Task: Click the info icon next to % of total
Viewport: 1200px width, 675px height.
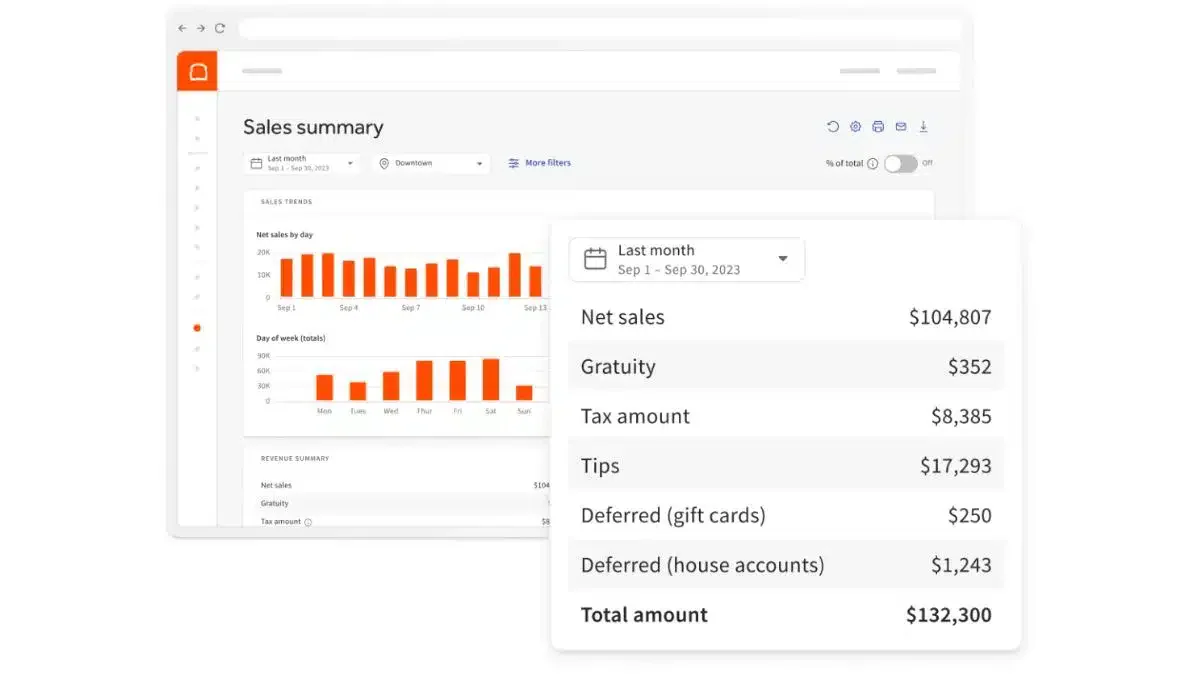Action: 872,163
